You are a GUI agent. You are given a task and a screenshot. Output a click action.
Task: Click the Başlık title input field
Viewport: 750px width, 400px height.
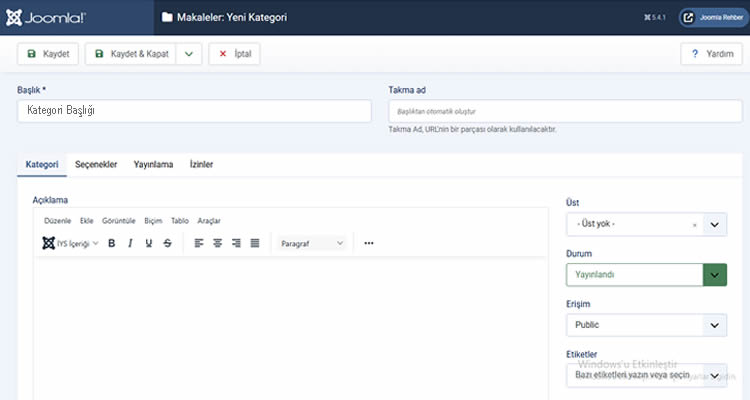[x=195, y=111]
